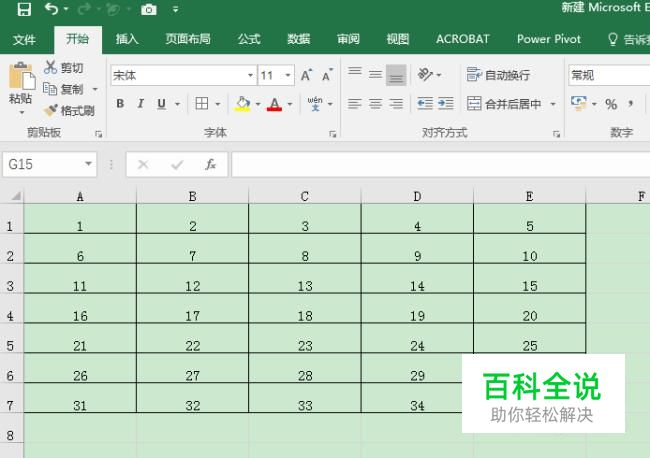Switch to the 数据 Data tab
The width and height of the screenshot is (650, 458).
[299, 39]
